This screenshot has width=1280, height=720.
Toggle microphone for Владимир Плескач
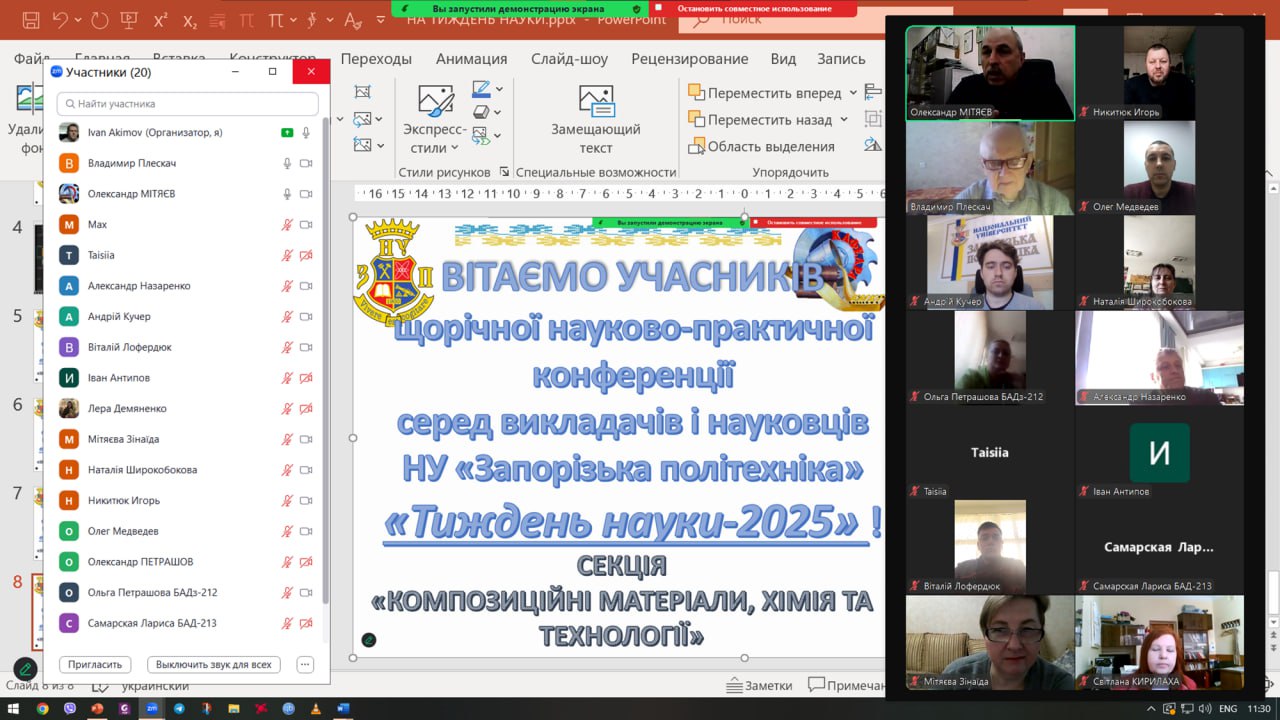[x=287, y=163]
